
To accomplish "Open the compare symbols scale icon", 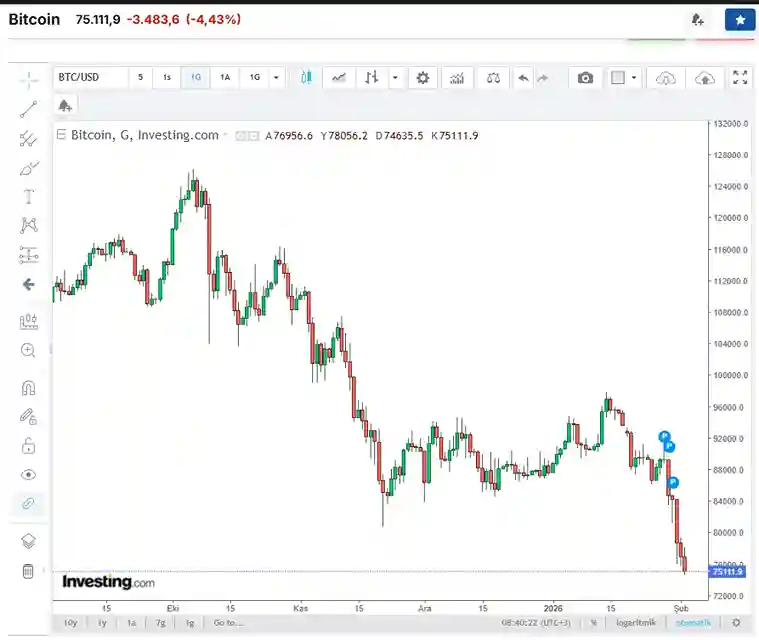I will 493,77.
